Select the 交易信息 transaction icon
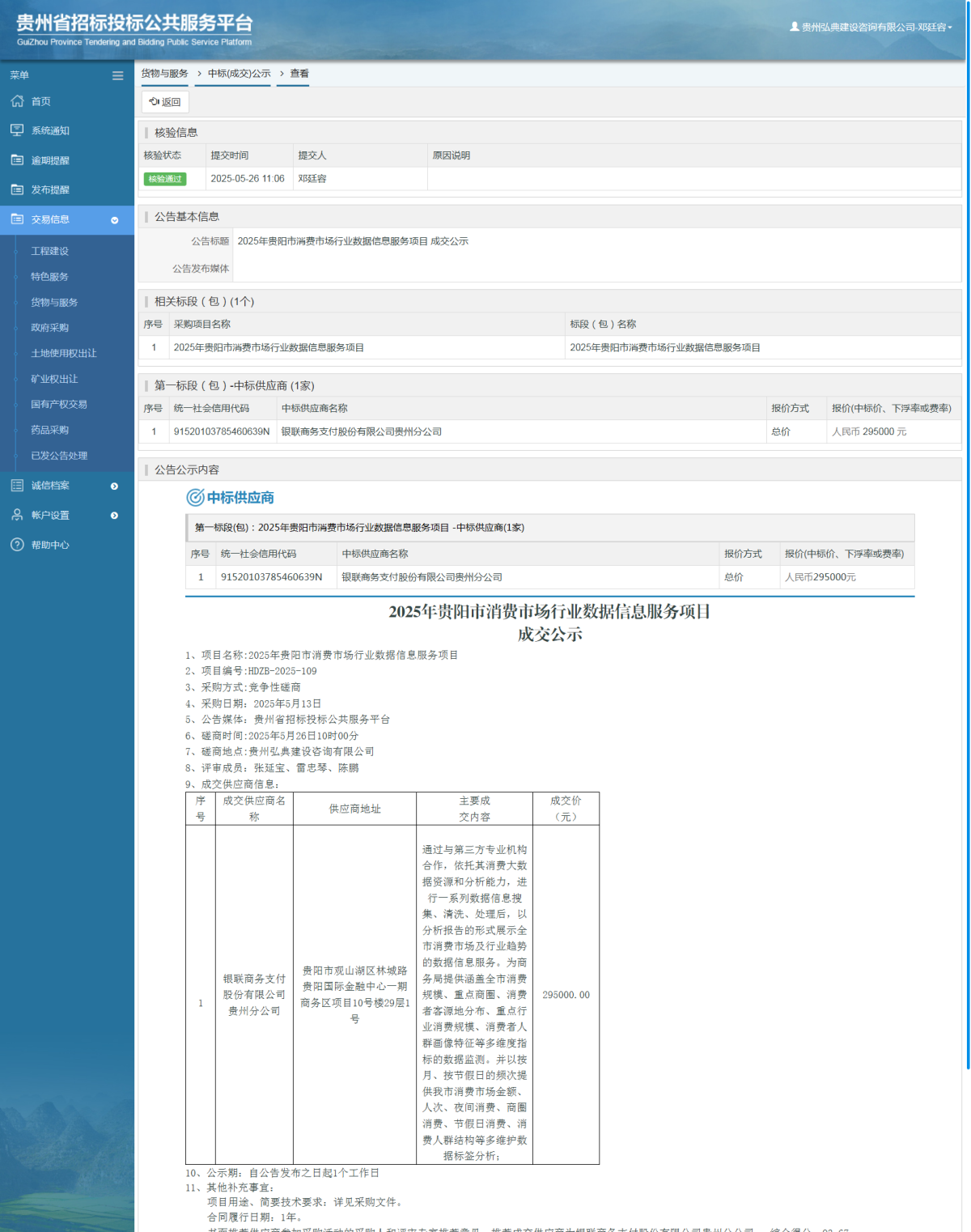The image size is (971, 1232). (17, 219)
